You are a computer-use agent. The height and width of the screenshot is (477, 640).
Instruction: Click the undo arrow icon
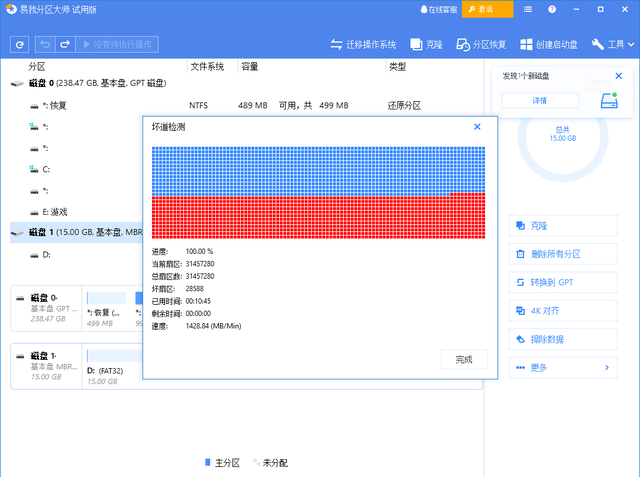pos(44,45)
